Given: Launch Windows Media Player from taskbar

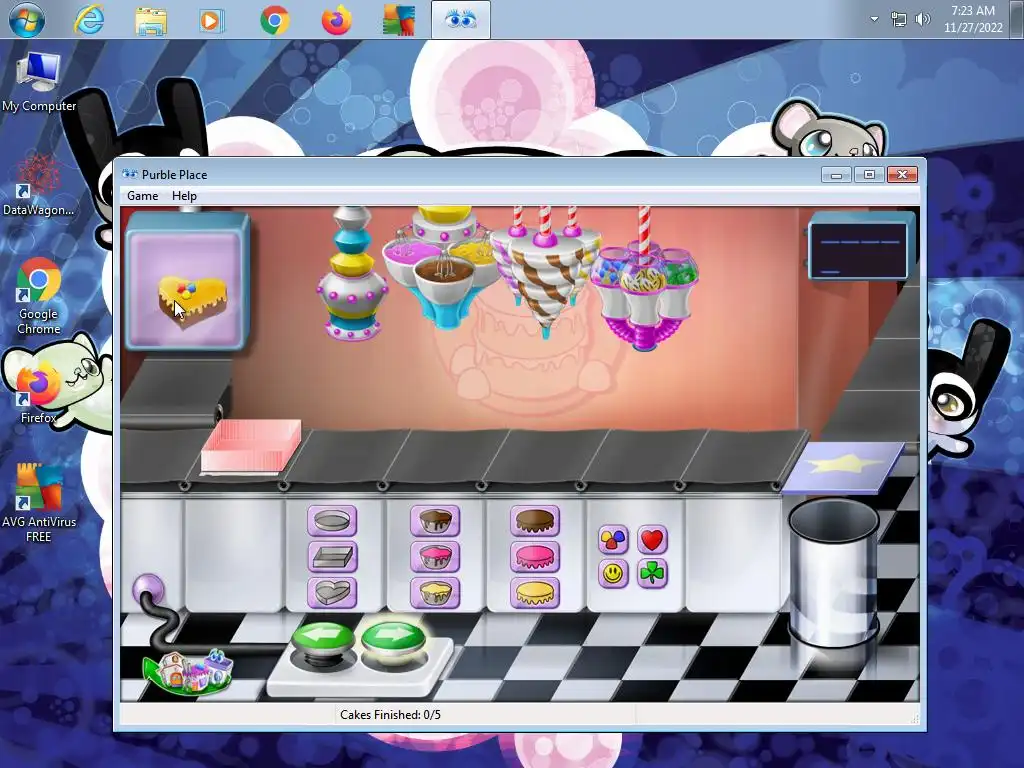Looking at the screenshot, I should (211, 20).
